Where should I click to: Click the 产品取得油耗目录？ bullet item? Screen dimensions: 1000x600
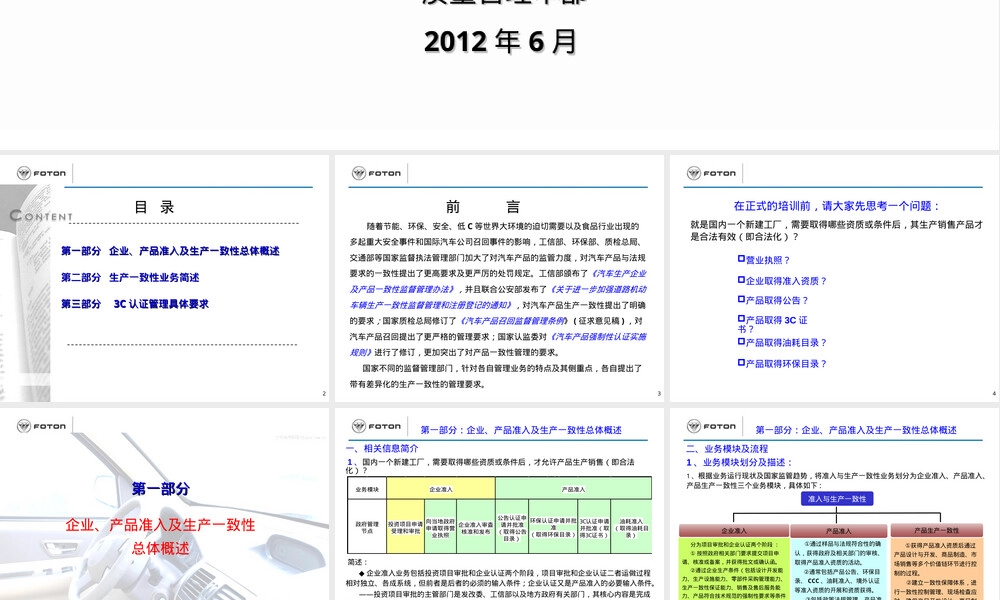pyautogui.click(x=783, y=342)
